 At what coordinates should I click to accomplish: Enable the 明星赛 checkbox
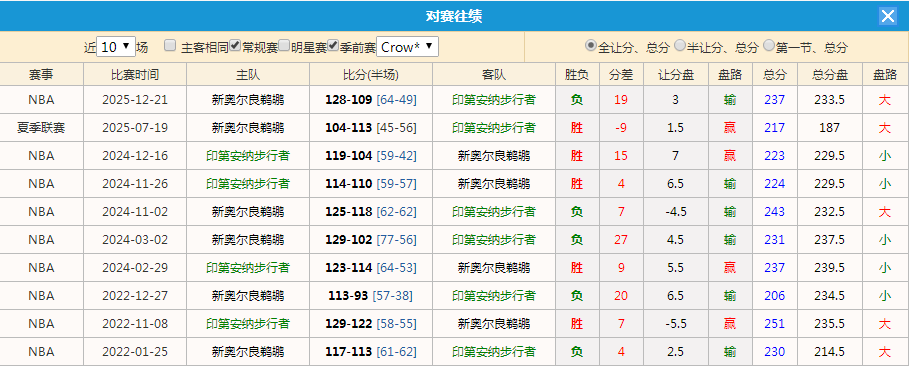pyautogui.click(x=284, y=45)
